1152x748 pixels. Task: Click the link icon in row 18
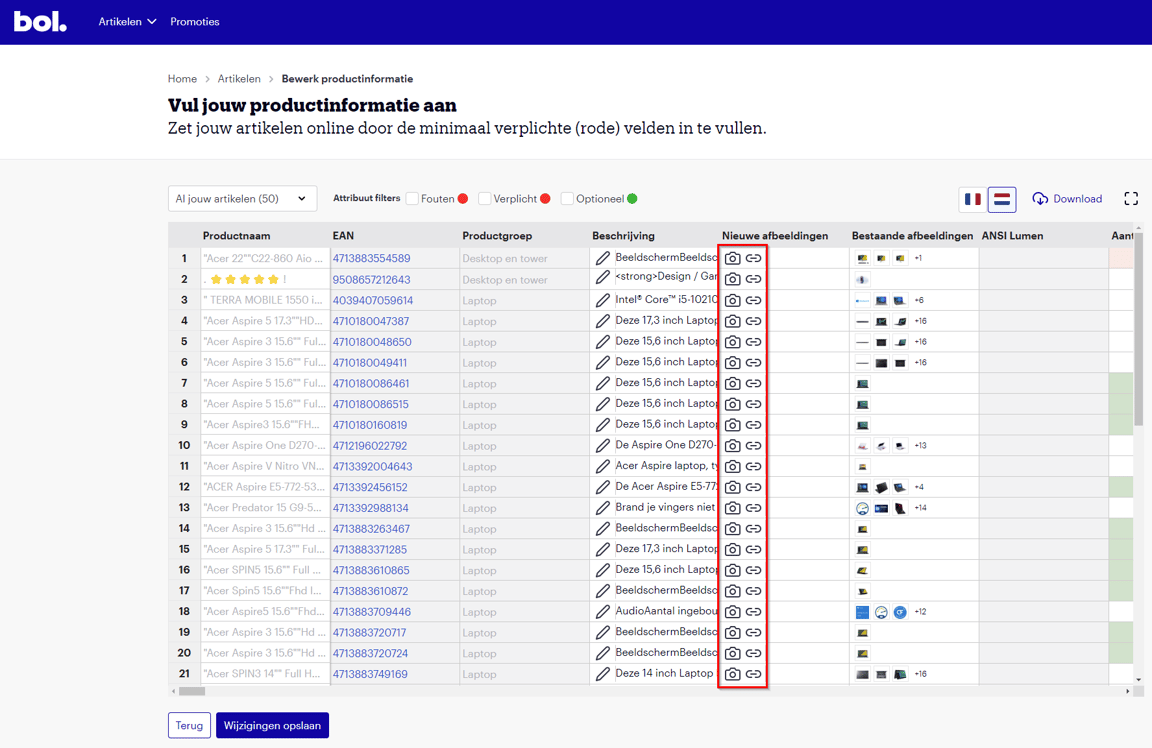click(x=754, y=612)
